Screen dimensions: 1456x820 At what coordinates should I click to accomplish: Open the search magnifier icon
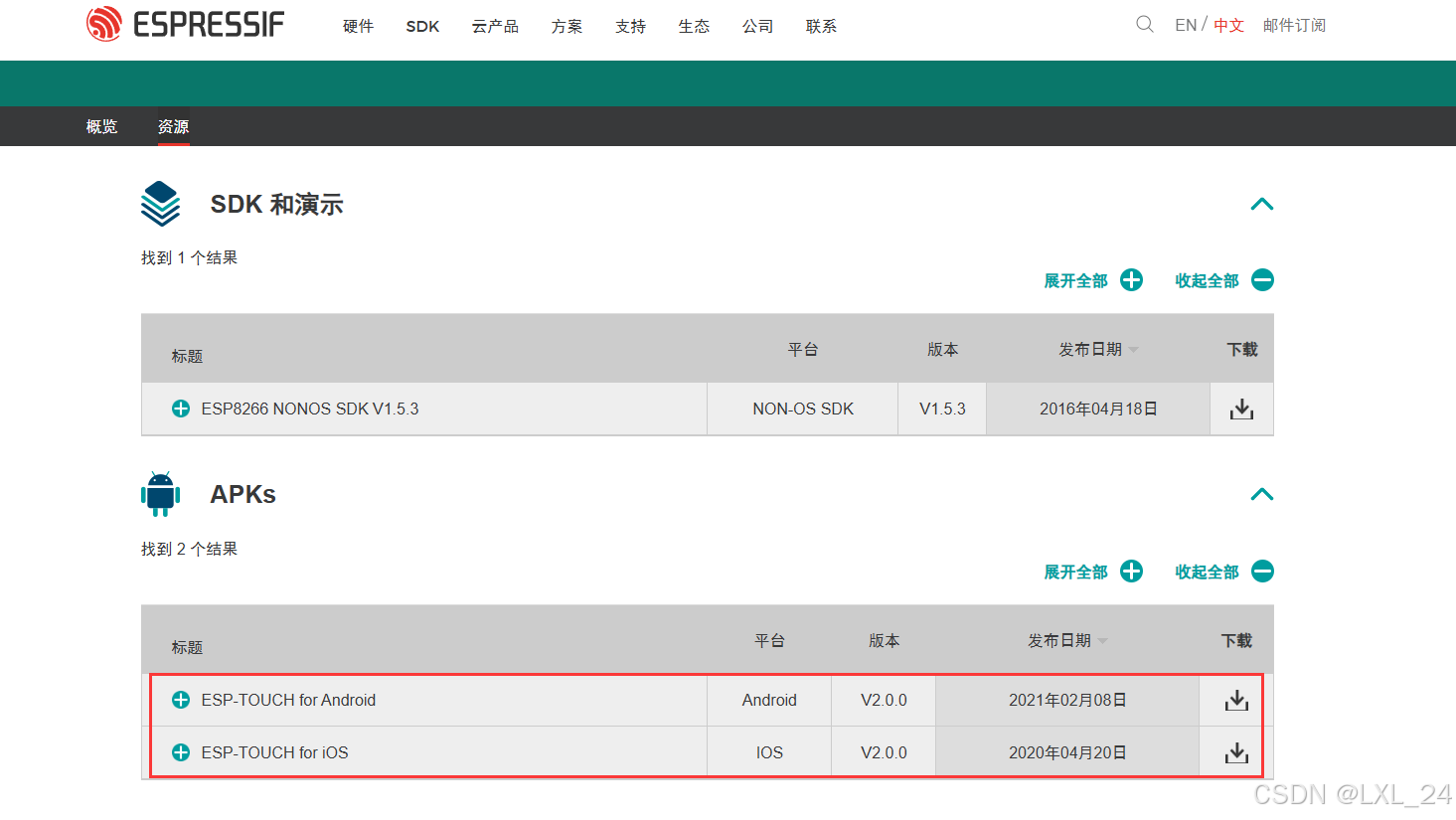coord(1145,24)
